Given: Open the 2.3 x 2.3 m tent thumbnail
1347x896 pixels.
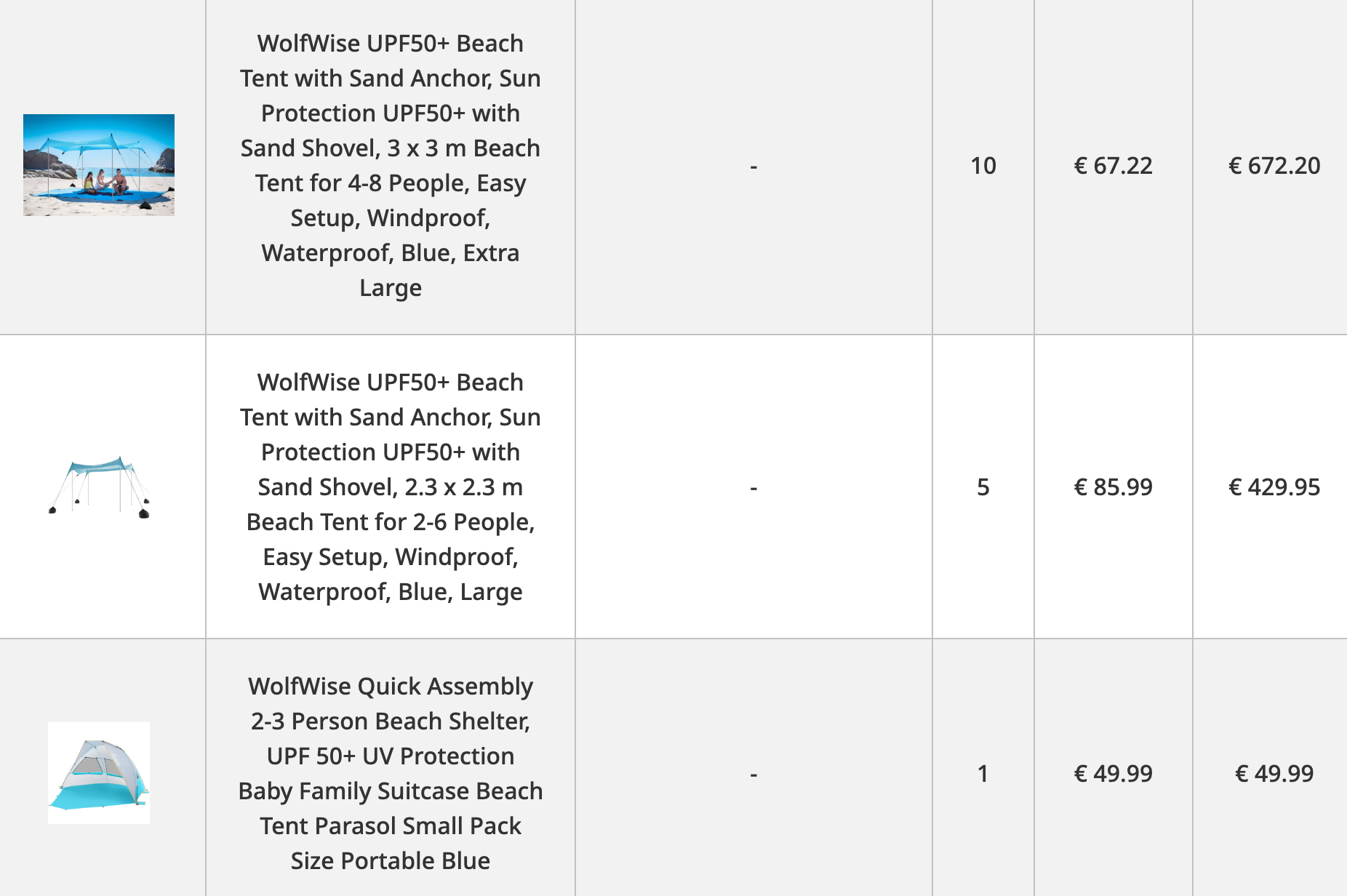Looking at the screenshot, I should 99,487.
